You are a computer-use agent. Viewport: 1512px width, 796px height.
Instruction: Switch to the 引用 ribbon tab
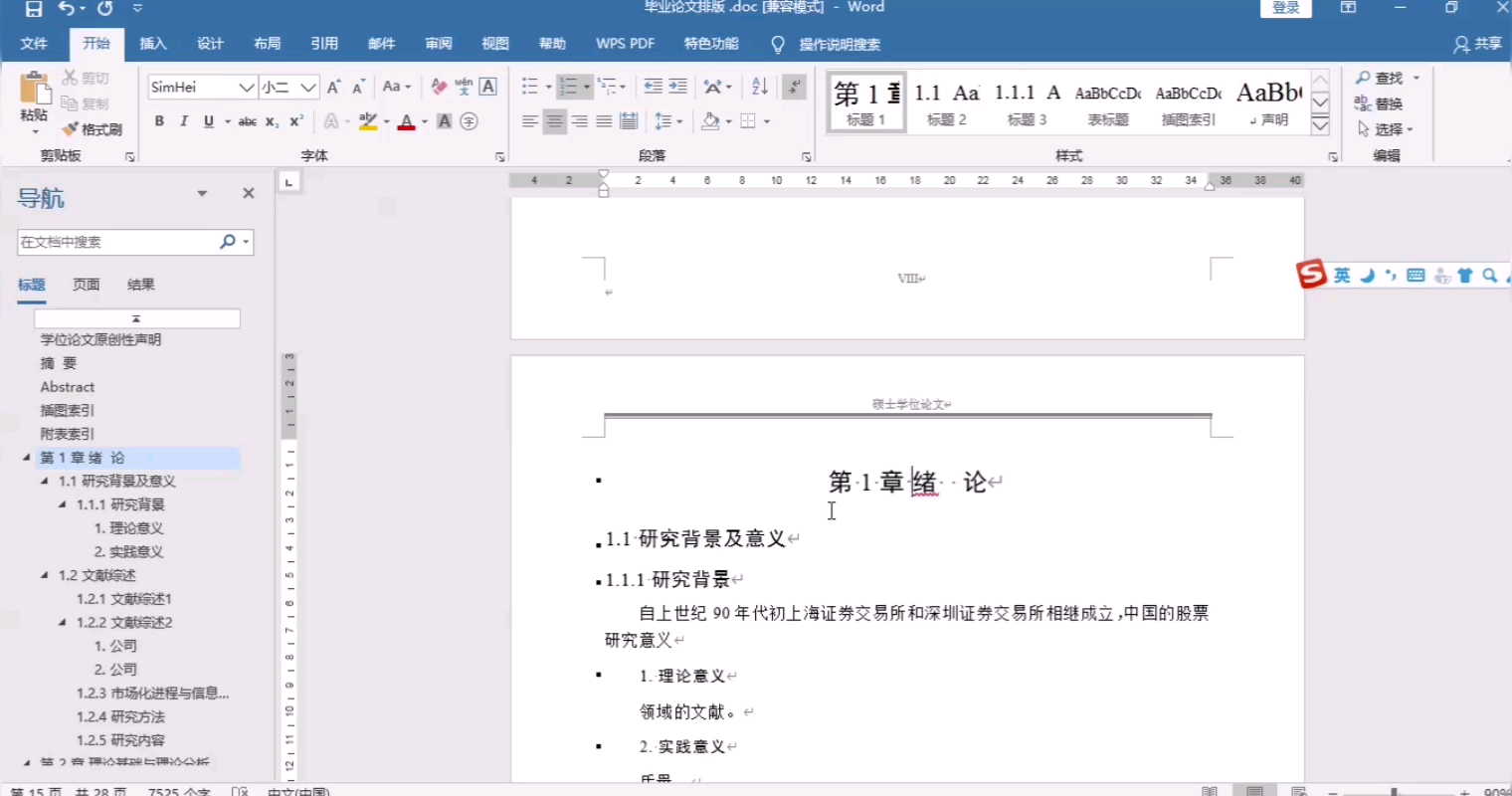pos(324,44)
